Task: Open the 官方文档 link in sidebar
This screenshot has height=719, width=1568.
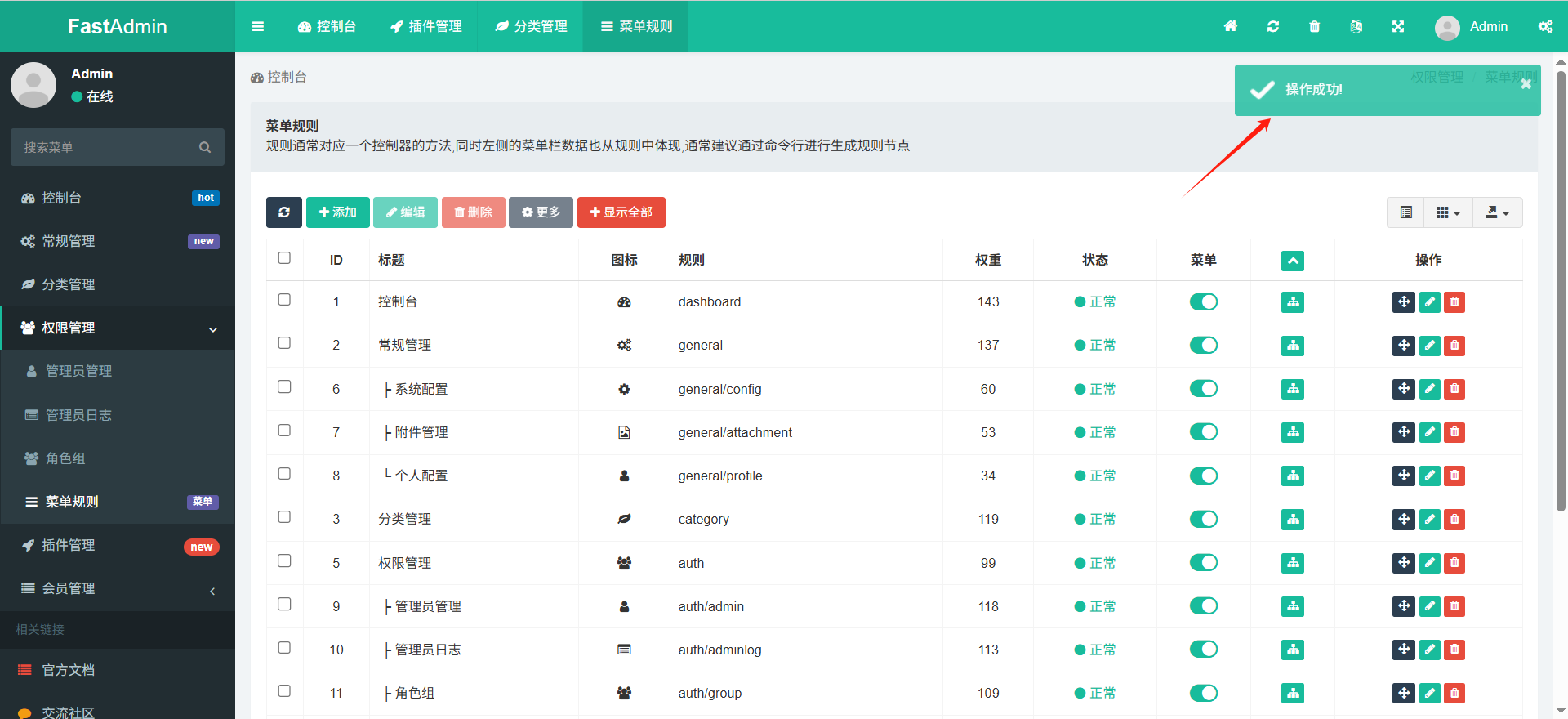Action: coord(118,670)
